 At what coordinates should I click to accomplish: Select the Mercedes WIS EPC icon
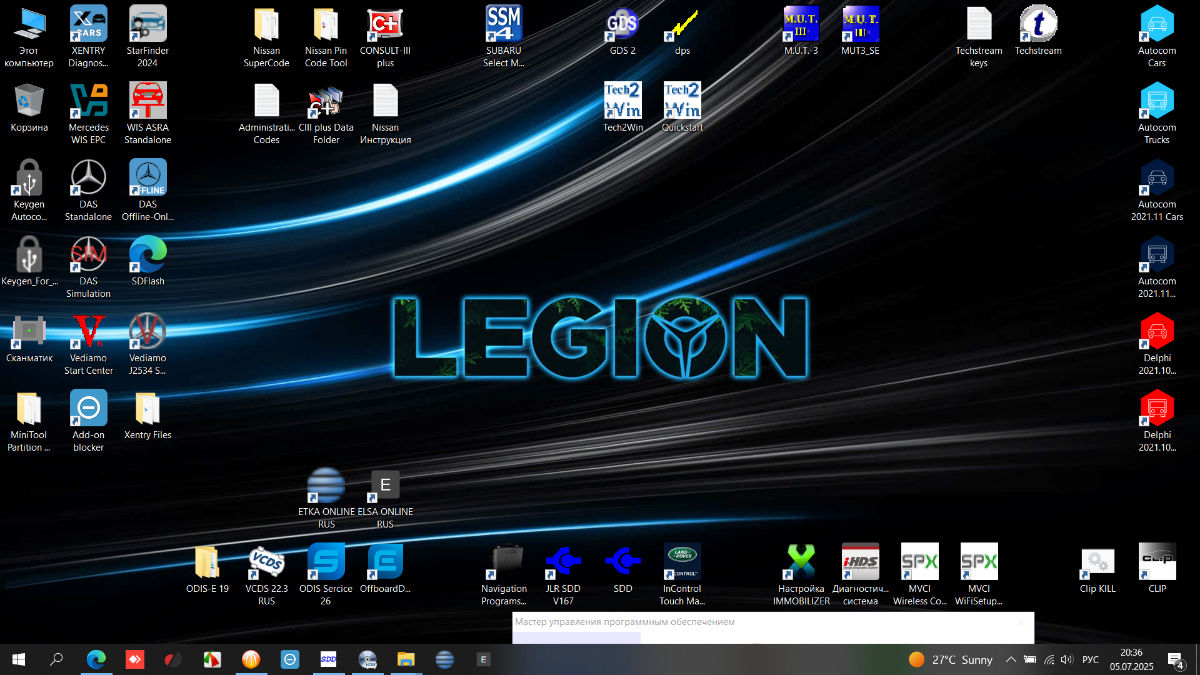click(x=89, y=100)
